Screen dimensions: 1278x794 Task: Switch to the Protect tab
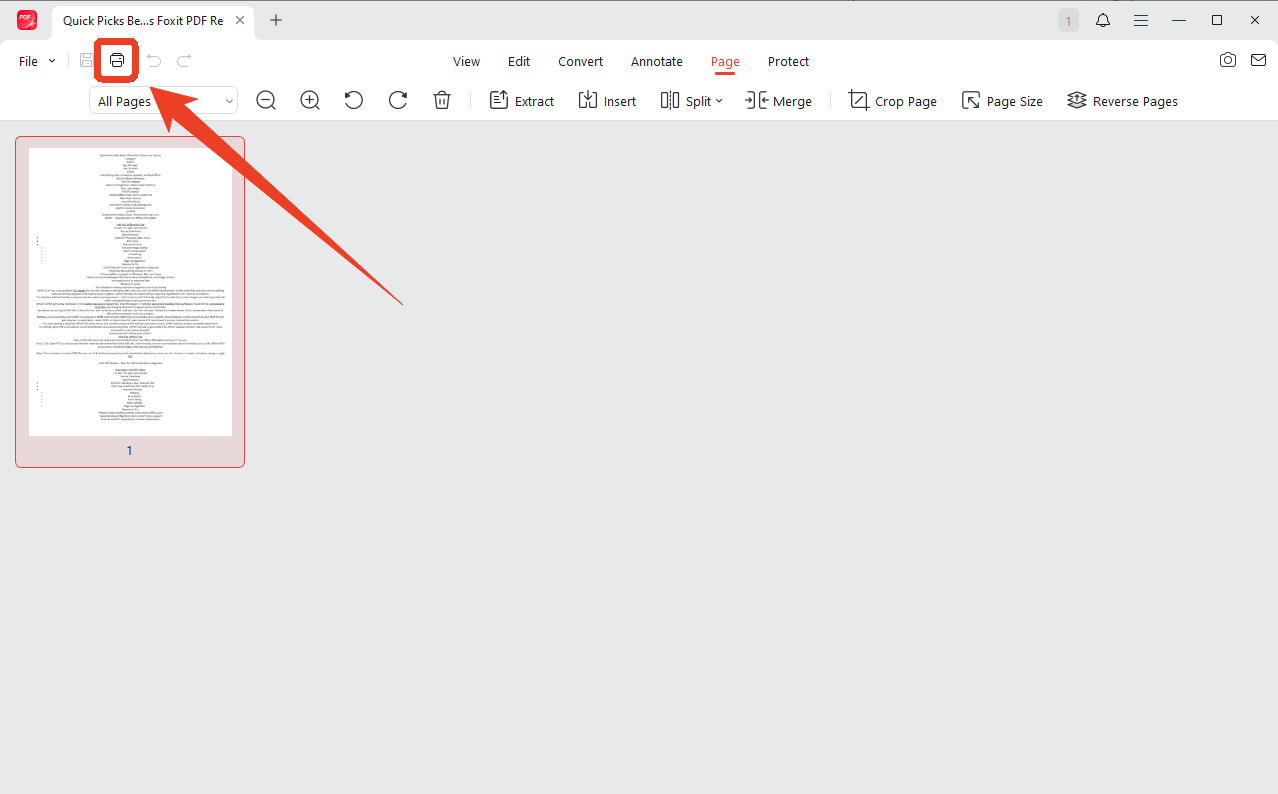point(788,61)
